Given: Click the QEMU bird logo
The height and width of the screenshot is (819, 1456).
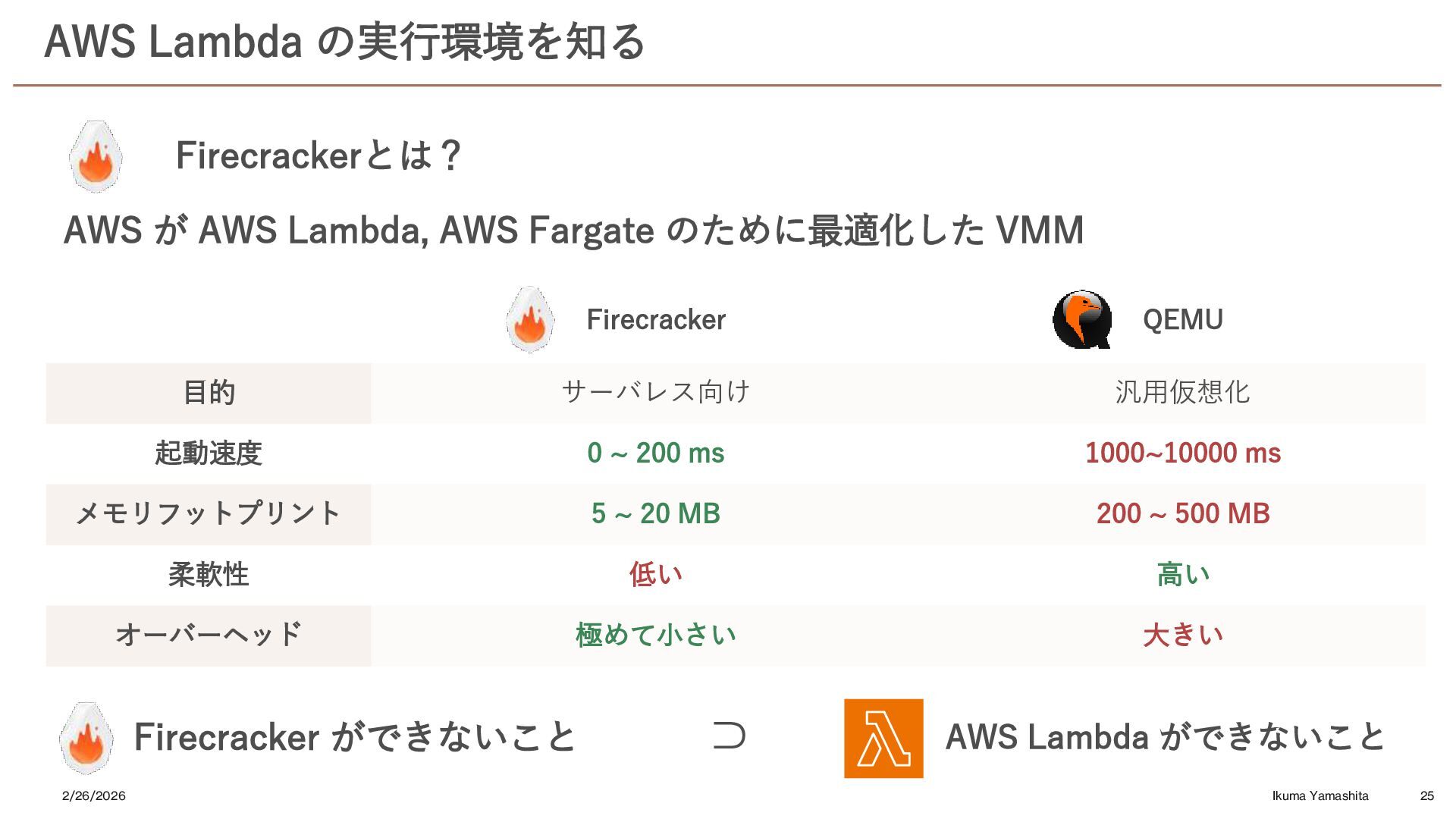Looking at the screenshot, I should point(1082,319).
